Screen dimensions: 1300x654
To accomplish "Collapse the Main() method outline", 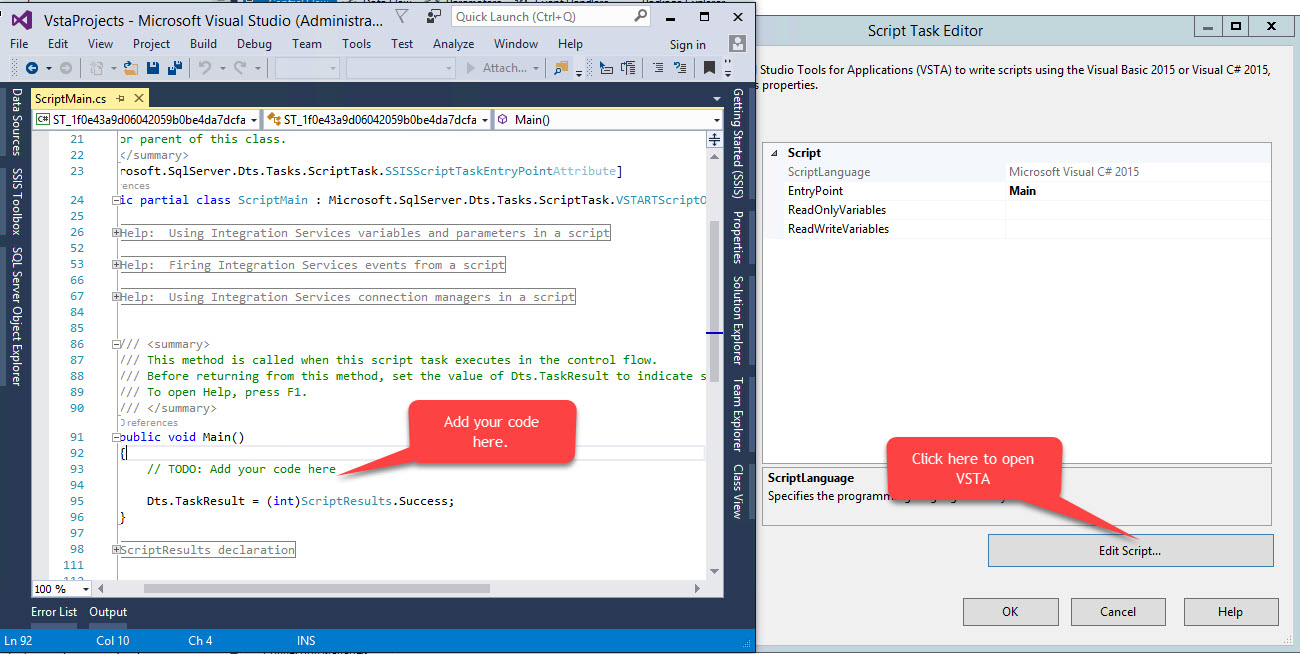I will point(117,437).
